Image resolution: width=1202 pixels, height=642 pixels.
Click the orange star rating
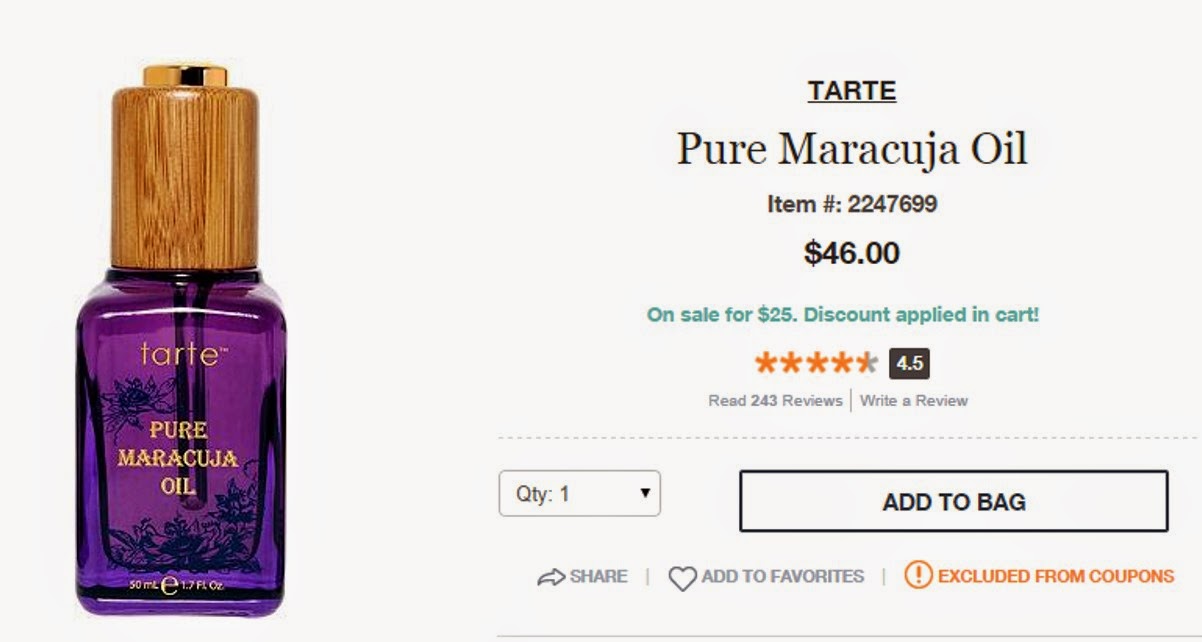[816, 362]
